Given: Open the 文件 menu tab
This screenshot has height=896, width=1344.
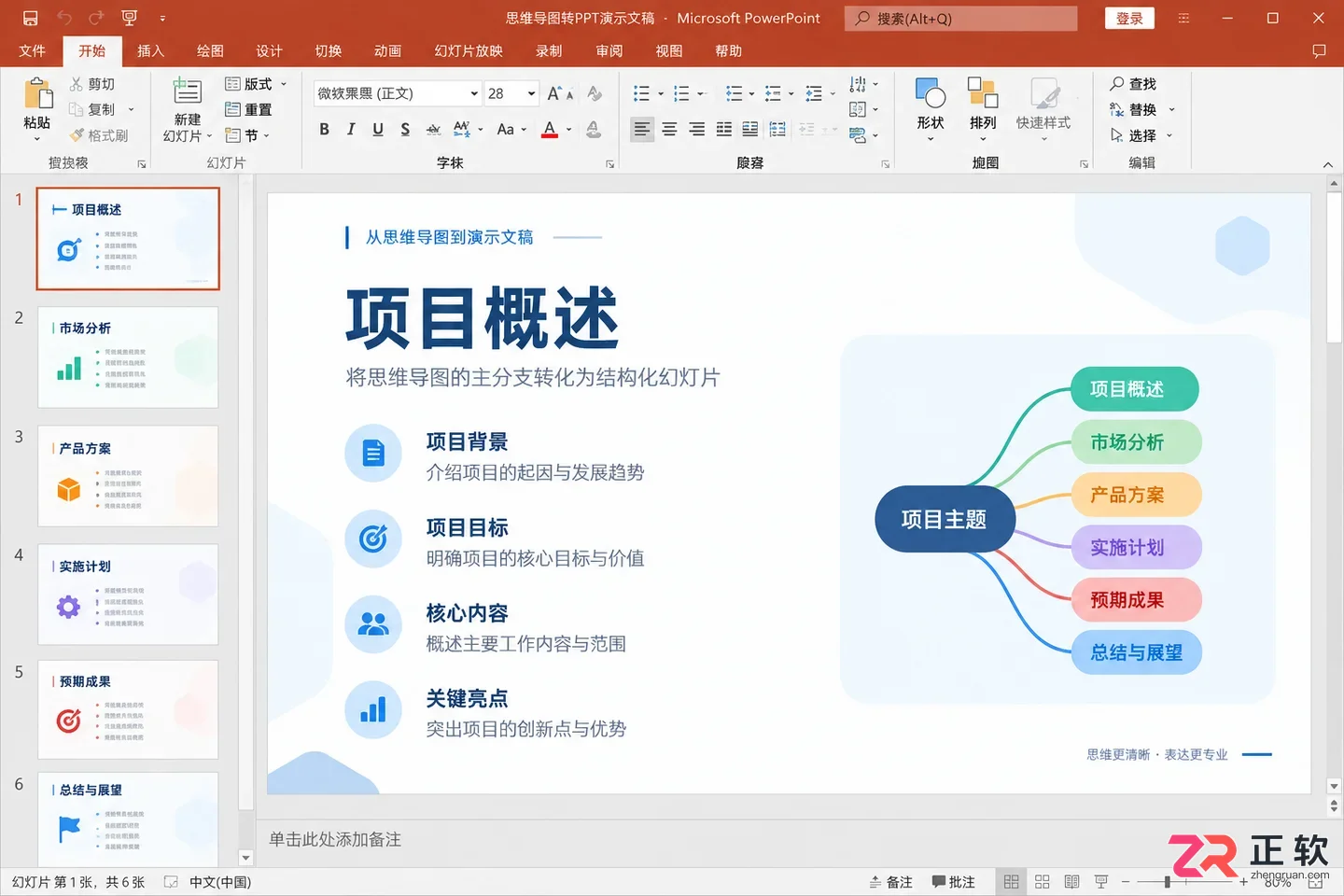Looking at the screenshot, I should [32, 51].
